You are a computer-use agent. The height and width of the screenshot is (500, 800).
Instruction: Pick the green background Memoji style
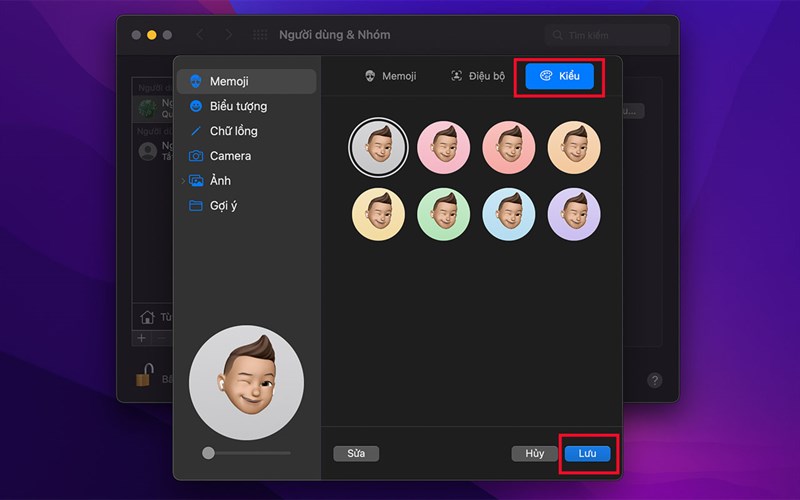443,214
